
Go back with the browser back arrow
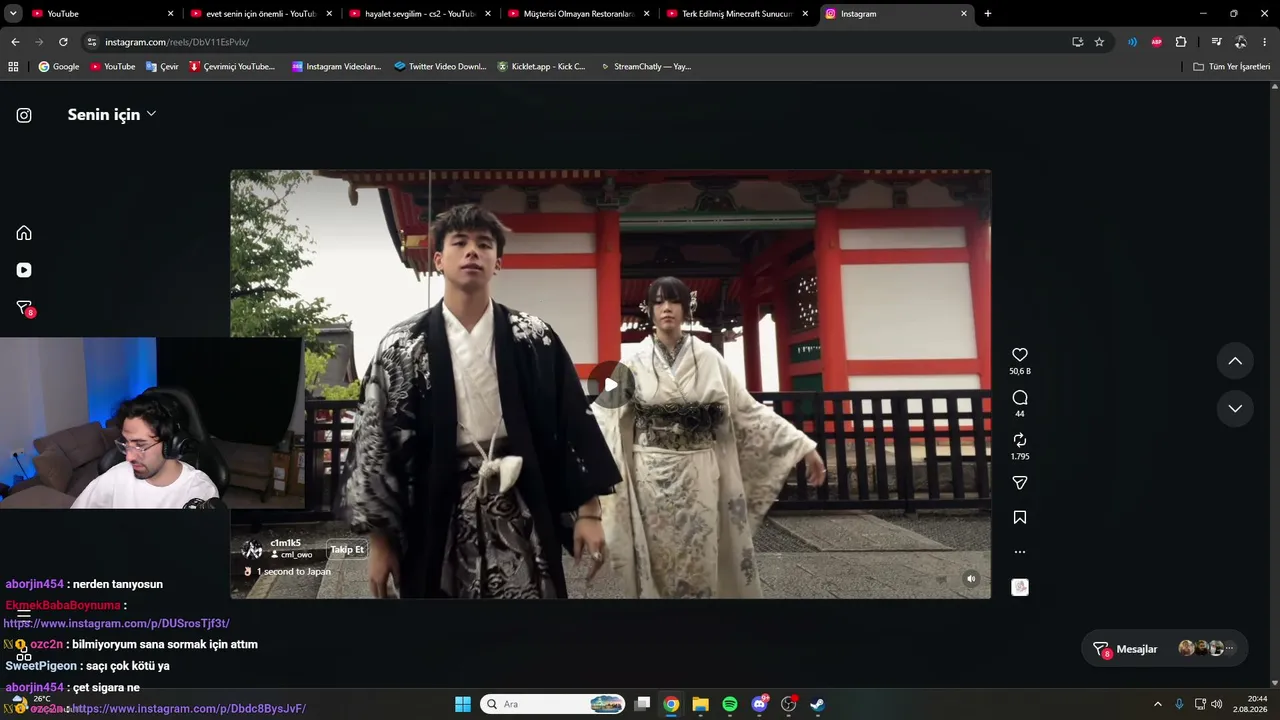(x=15, y=42)
